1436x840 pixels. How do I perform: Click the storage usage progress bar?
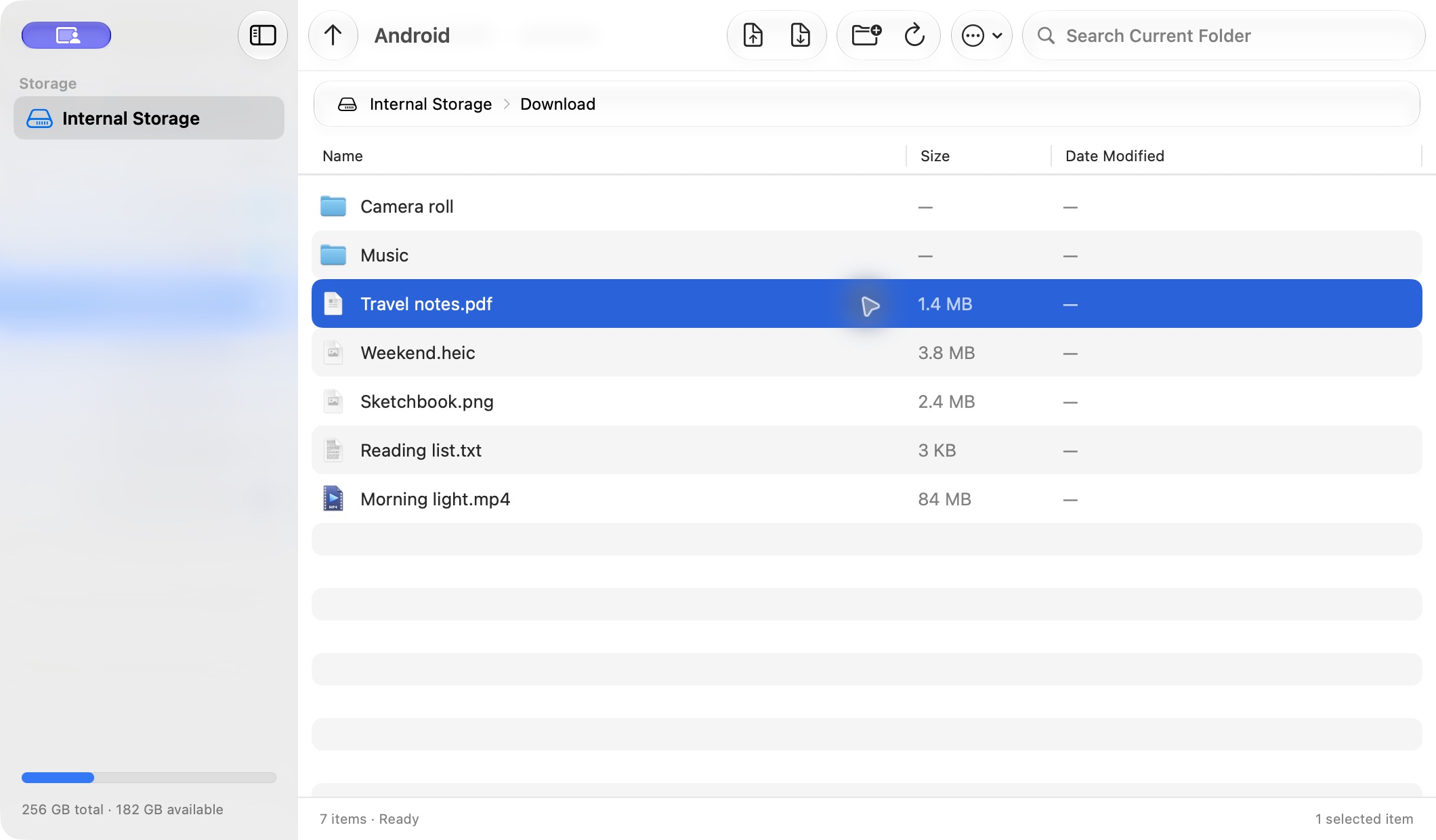click(149, 778)
